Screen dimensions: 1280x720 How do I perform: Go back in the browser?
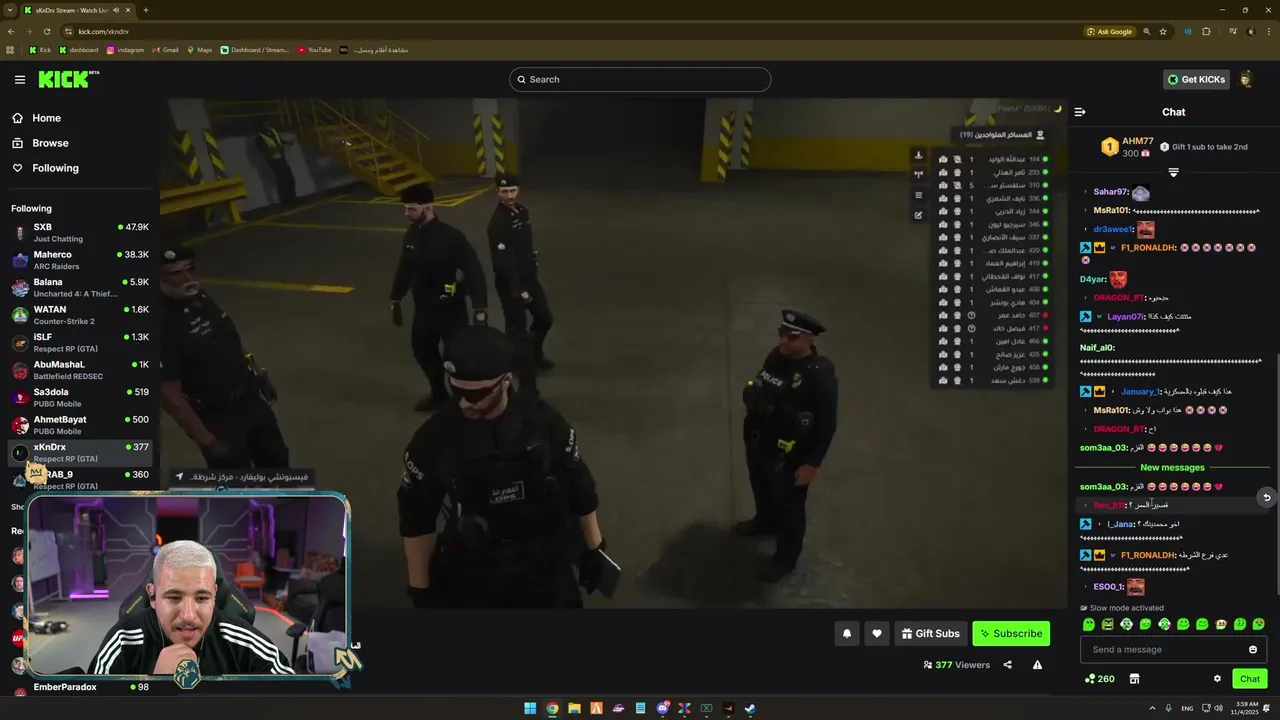[11, 31]
